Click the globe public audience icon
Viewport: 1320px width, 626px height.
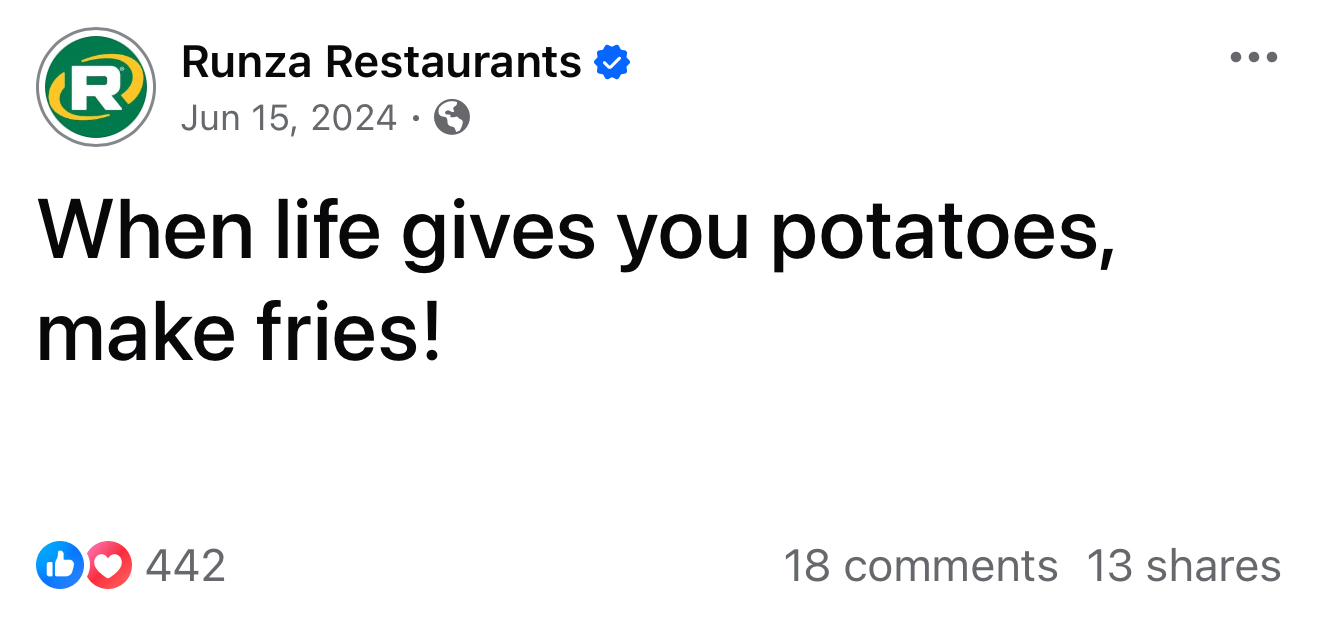(x=452, y=119)
